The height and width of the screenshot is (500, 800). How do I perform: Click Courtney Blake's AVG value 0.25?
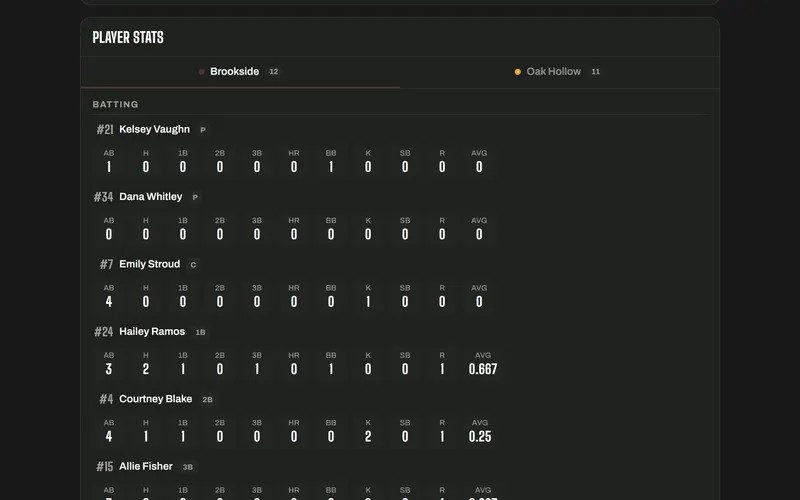(x=480, y=436)
